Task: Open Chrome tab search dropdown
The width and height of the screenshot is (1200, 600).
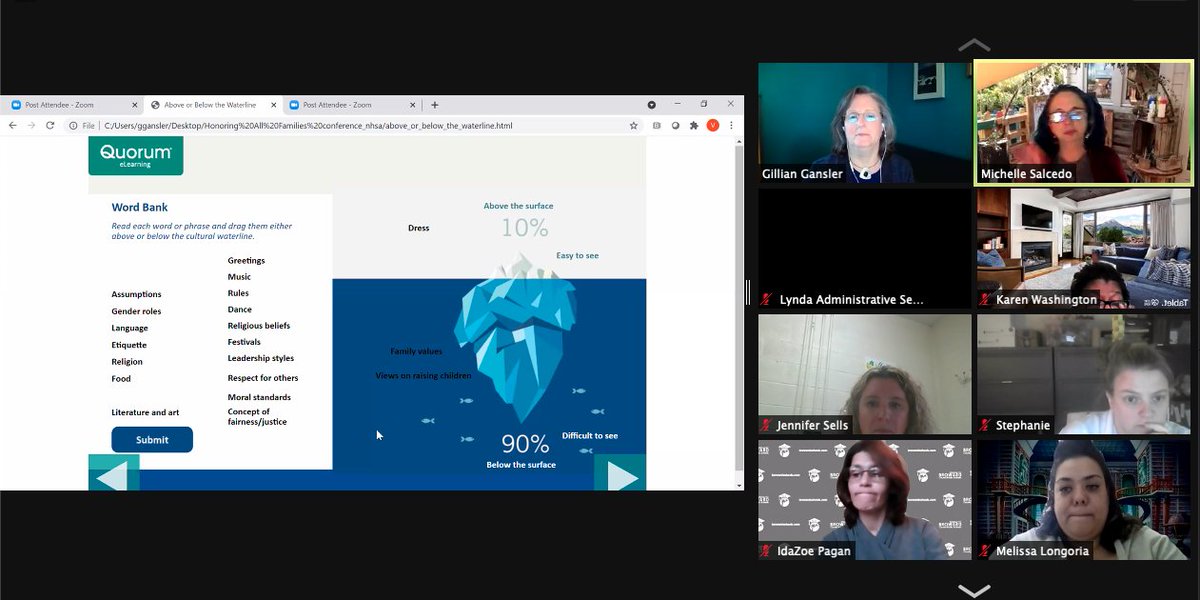Action: click(652, 105)
